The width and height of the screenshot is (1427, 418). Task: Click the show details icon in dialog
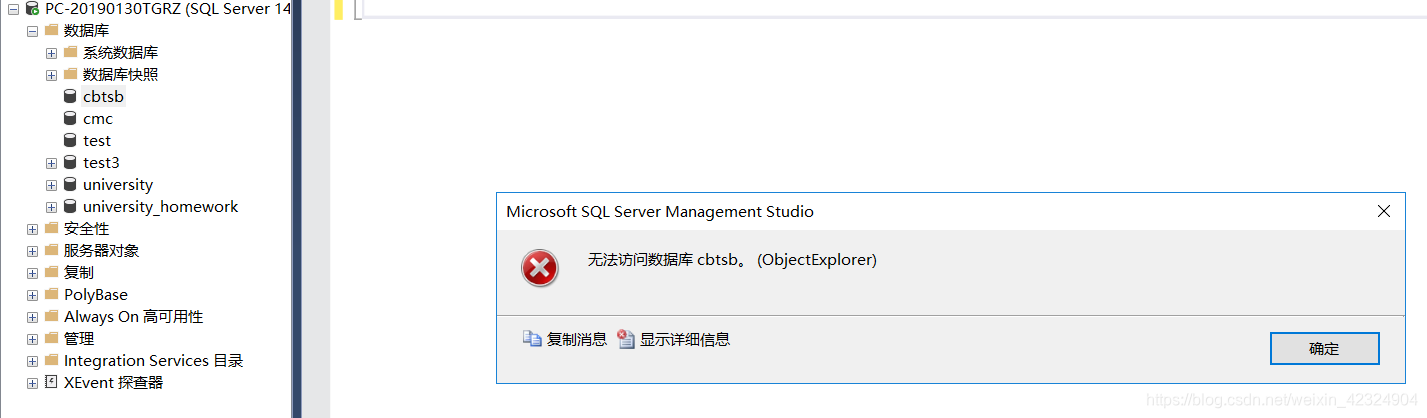point(626,339)
